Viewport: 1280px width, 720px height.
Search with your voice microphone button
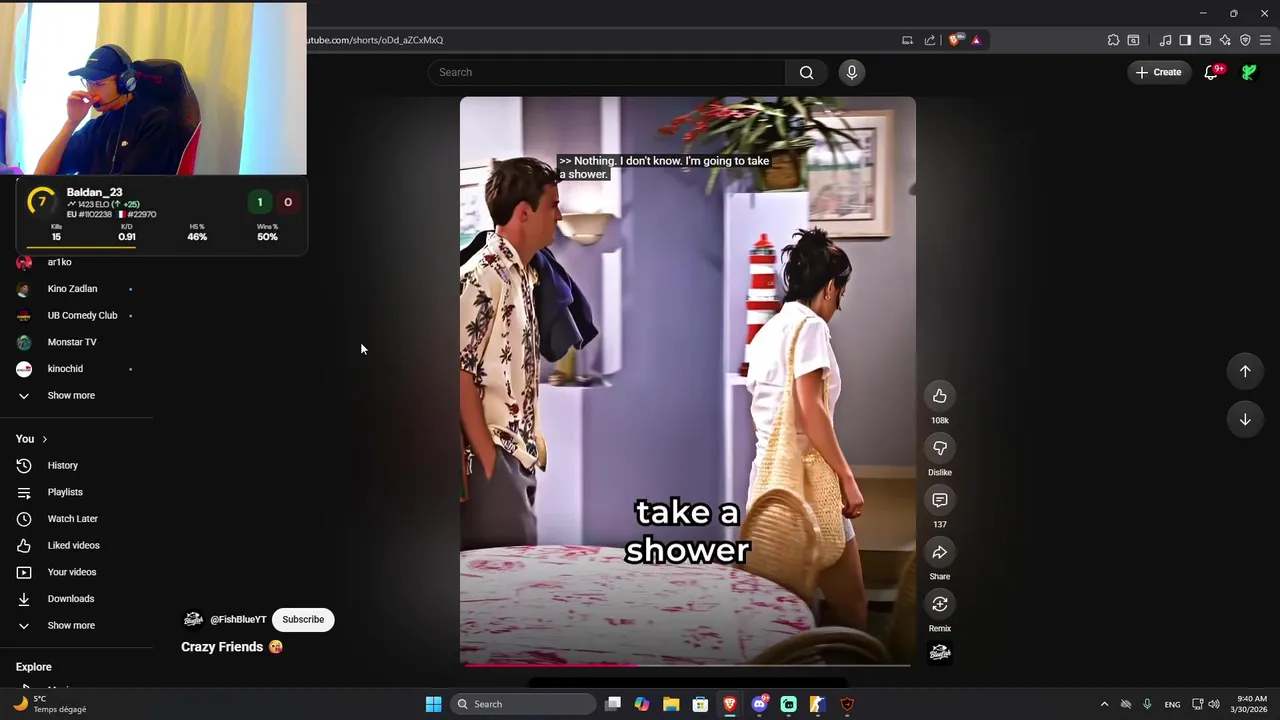tap(852, 72)
